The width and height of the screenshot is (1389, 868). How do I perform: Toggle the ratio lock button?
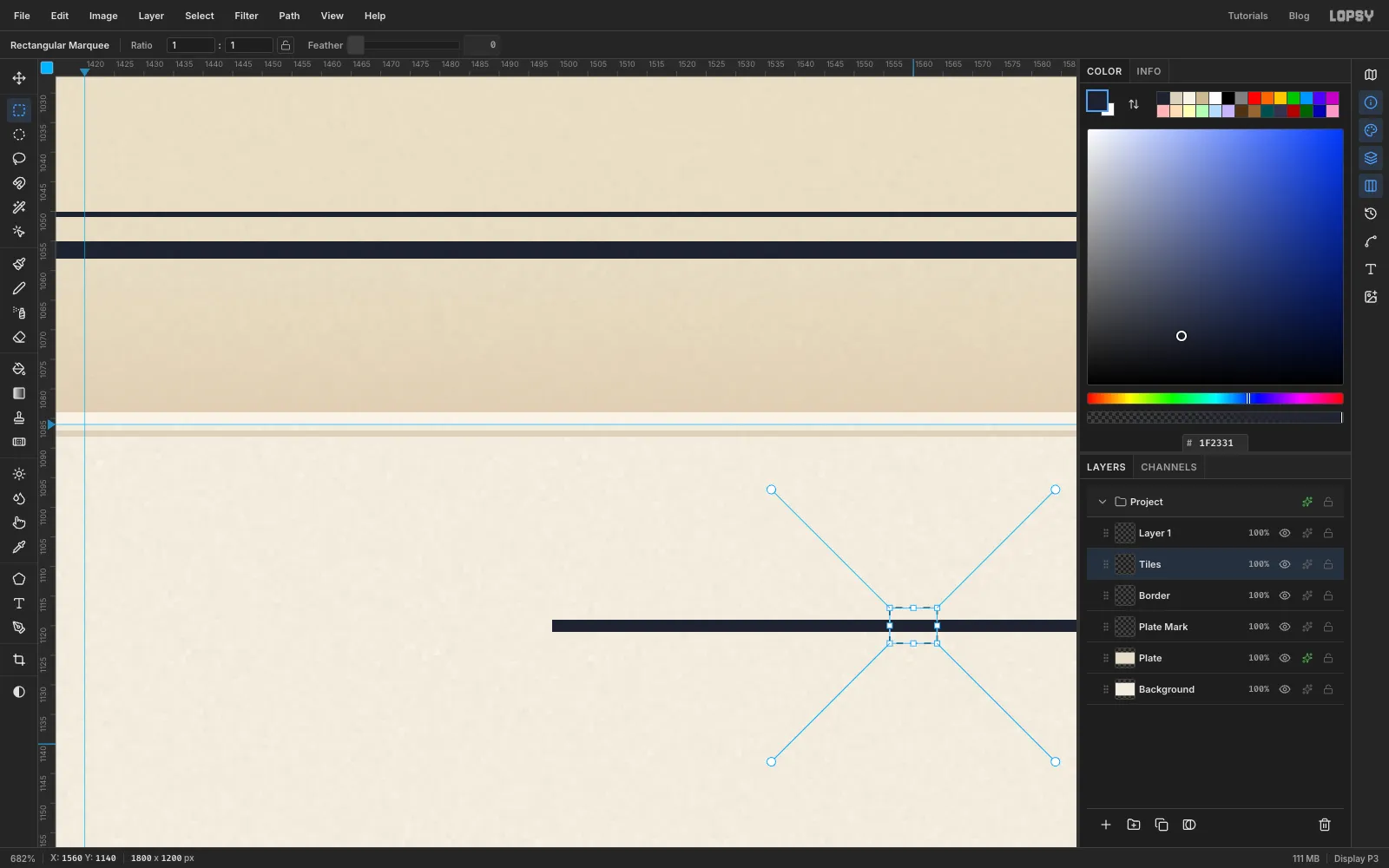click(286, 45)
